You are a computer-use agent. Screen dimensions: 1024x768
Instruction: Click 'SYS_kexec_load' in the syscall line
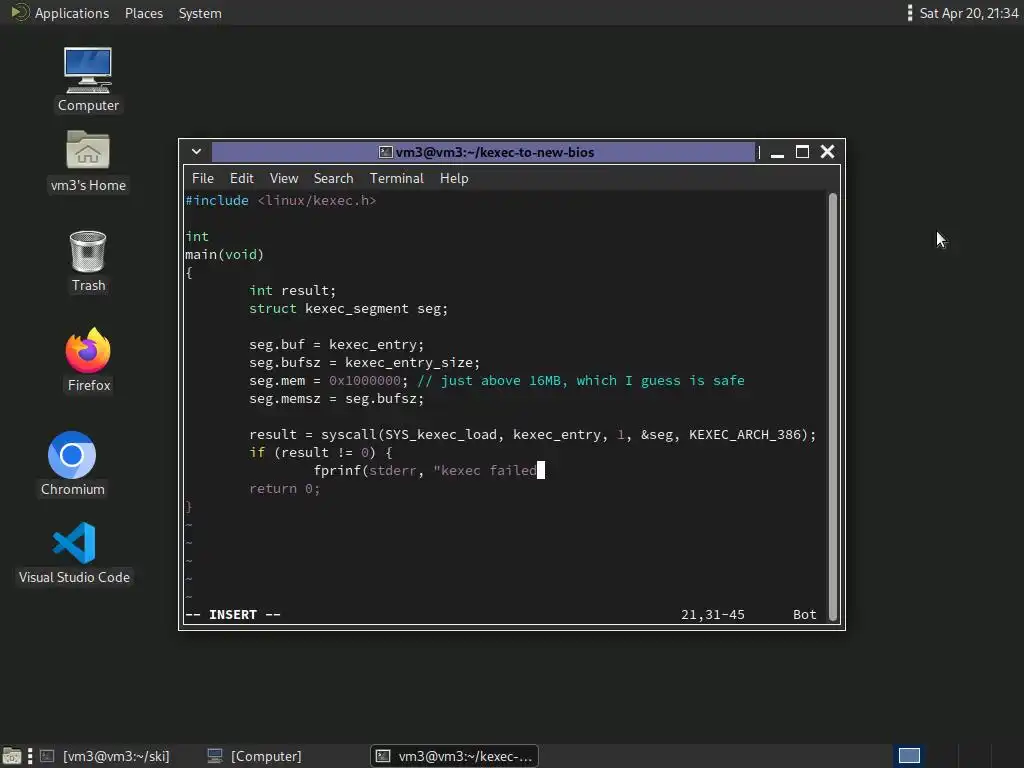point(440,435)
